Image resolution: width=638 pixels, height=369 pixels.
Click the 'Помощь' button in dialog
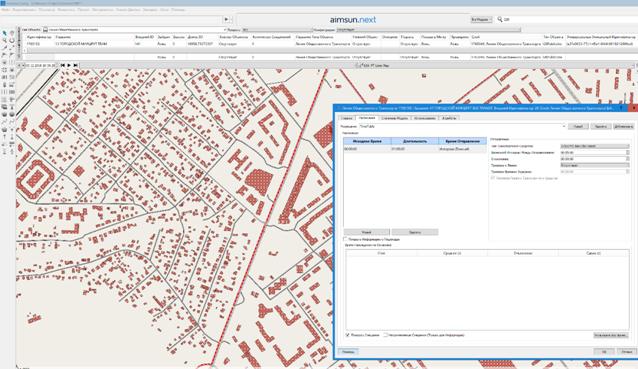click(x=348, y=352)
